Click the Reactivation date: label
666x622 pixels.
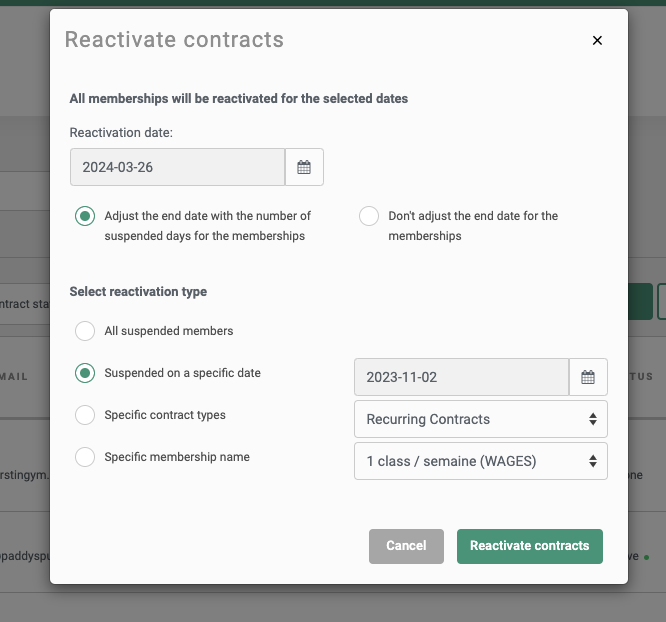point(121,133)
